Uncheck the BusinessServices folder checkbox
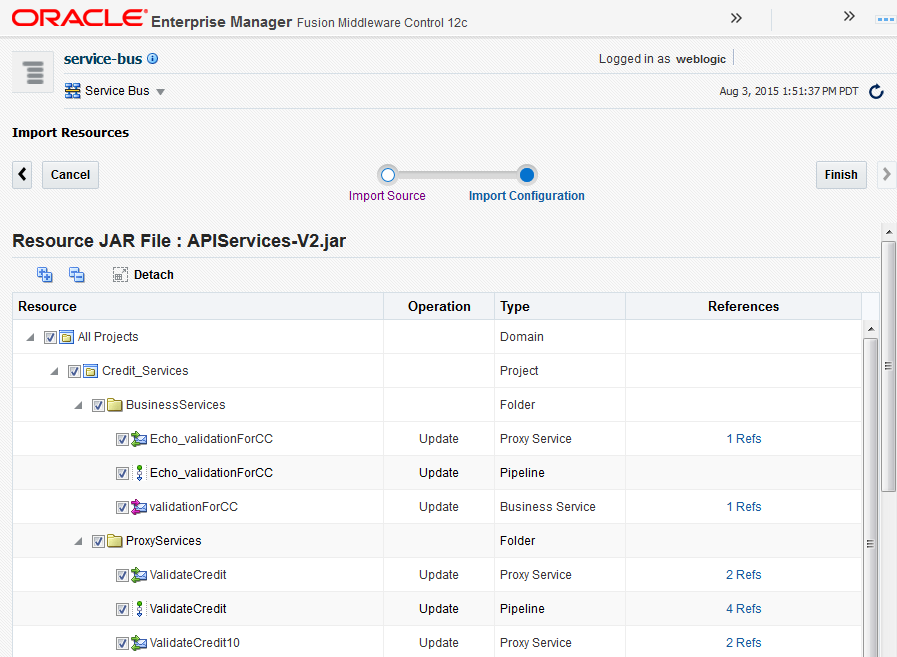Image resolution: width=897 pixels, height=657 pixels. click(98, 405)
